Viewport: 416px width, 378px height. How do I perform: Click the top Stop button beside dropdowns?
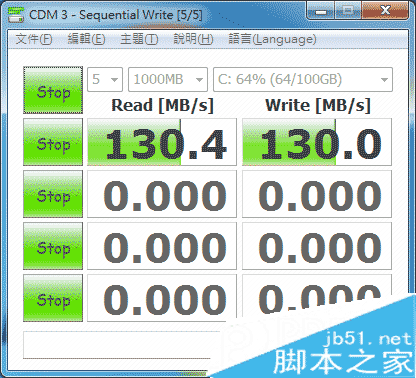coord(53,90)
